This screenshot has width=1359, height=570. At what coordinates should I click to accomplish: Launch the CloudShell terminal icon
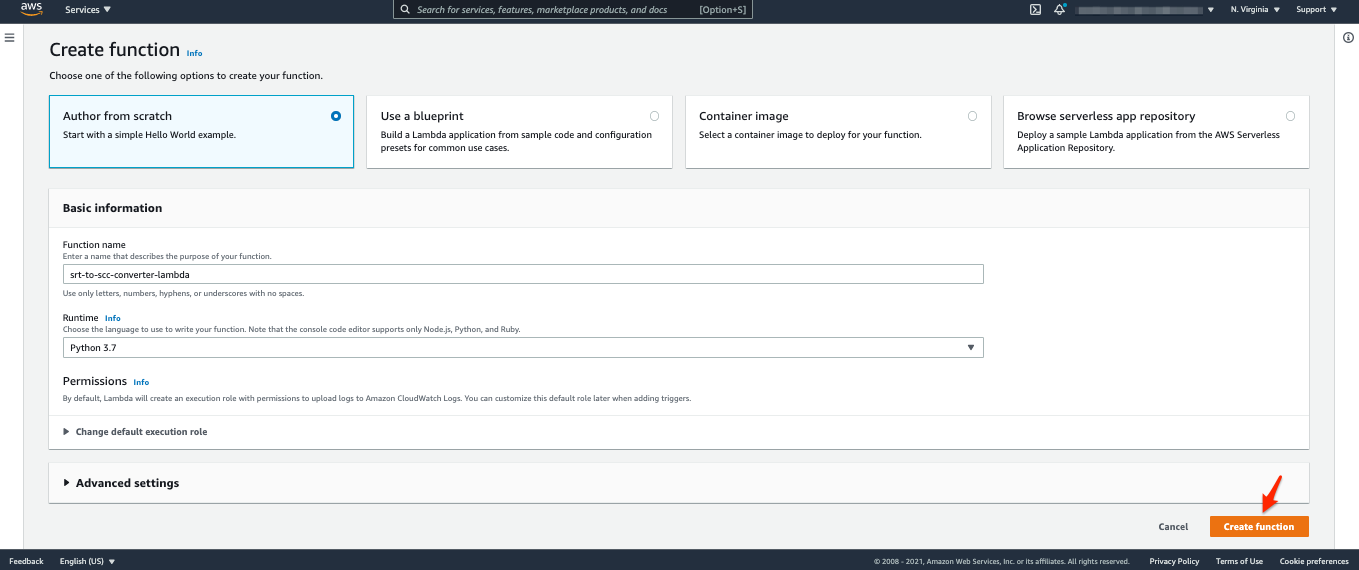click(x=1036, y=10)
